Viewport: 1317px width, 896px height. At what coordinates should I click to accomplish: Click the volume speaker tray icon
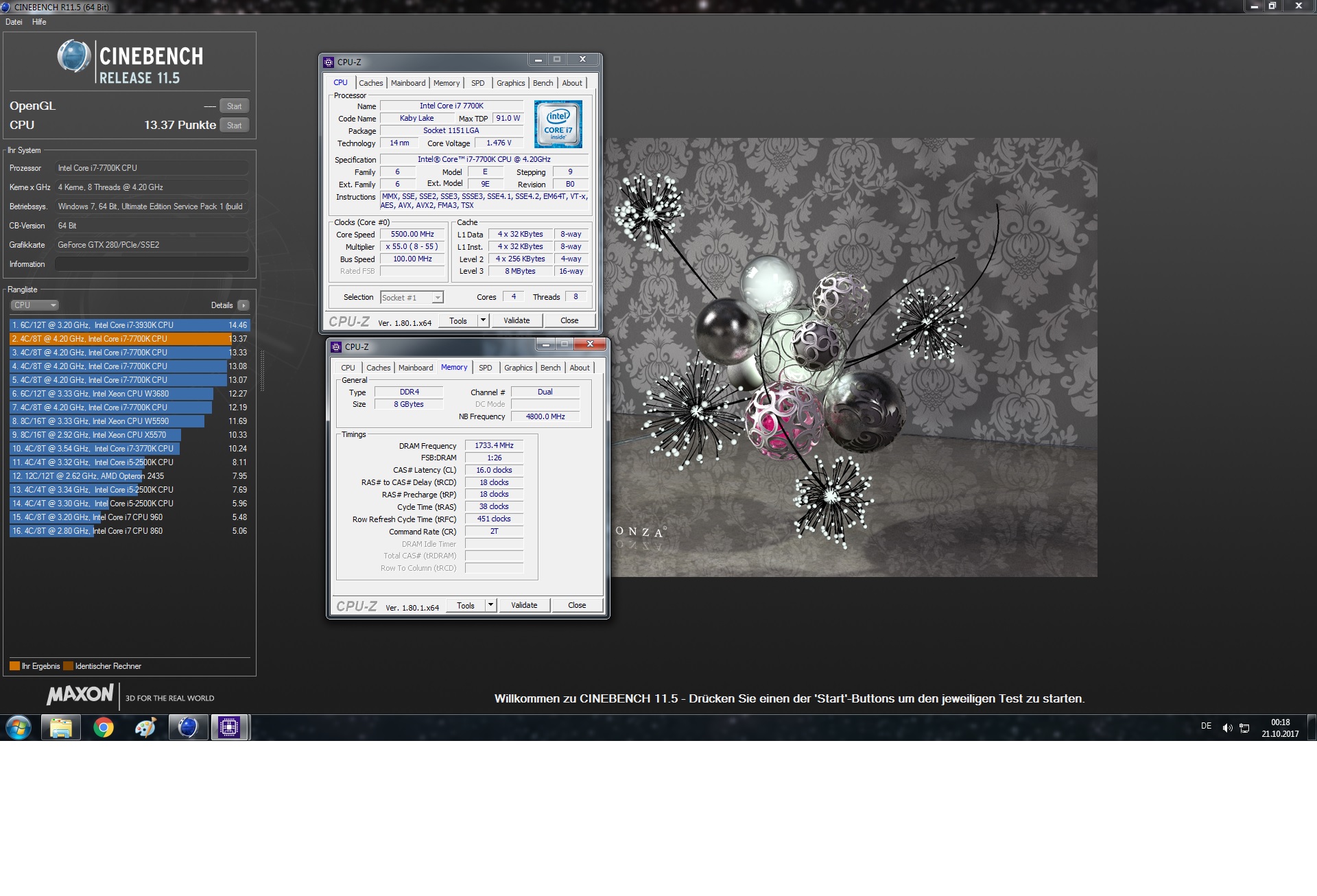[x=1227, y=728]
